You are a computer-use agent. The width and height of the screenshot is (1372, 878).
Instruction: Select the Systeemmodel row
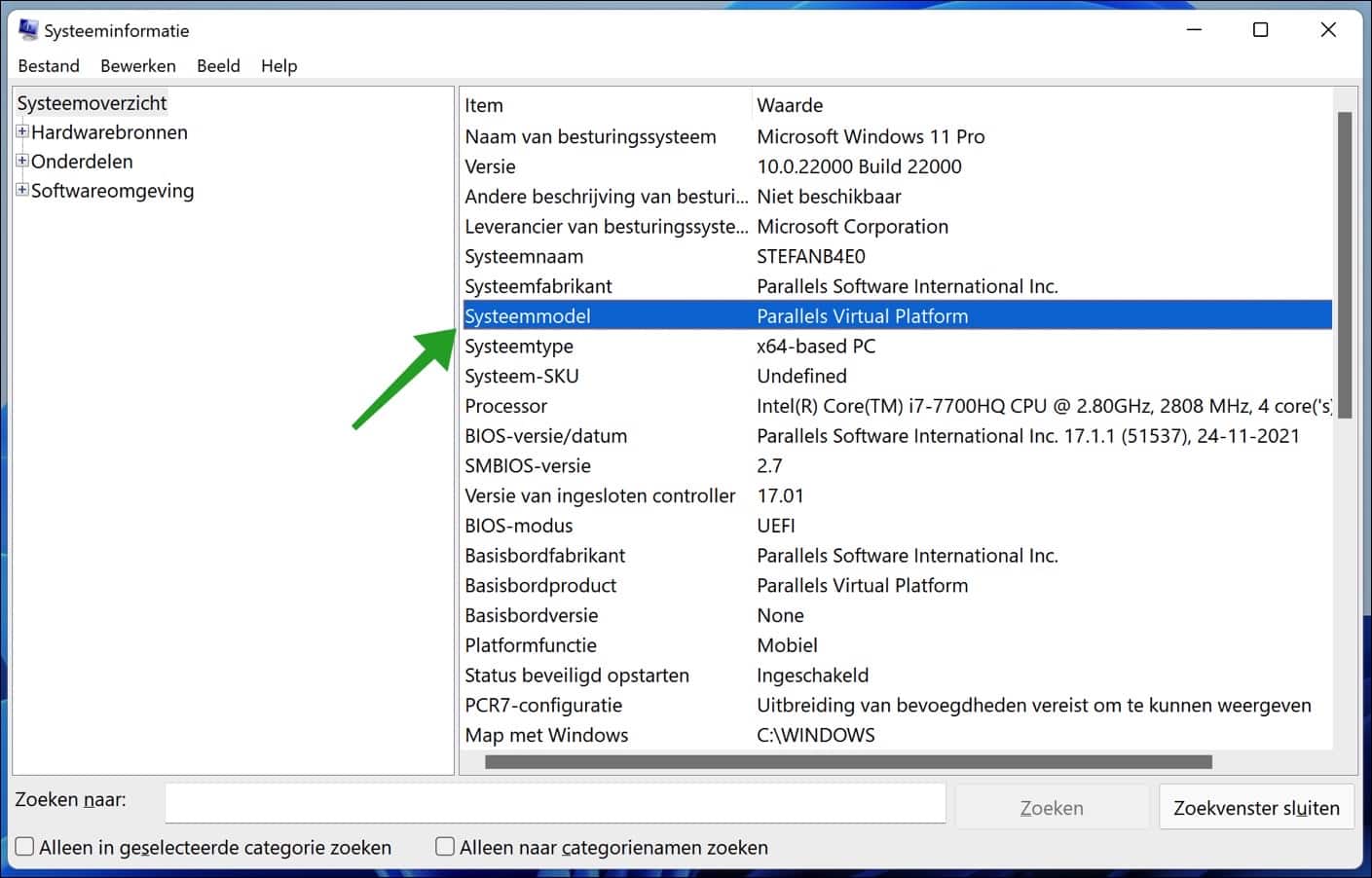682,315
